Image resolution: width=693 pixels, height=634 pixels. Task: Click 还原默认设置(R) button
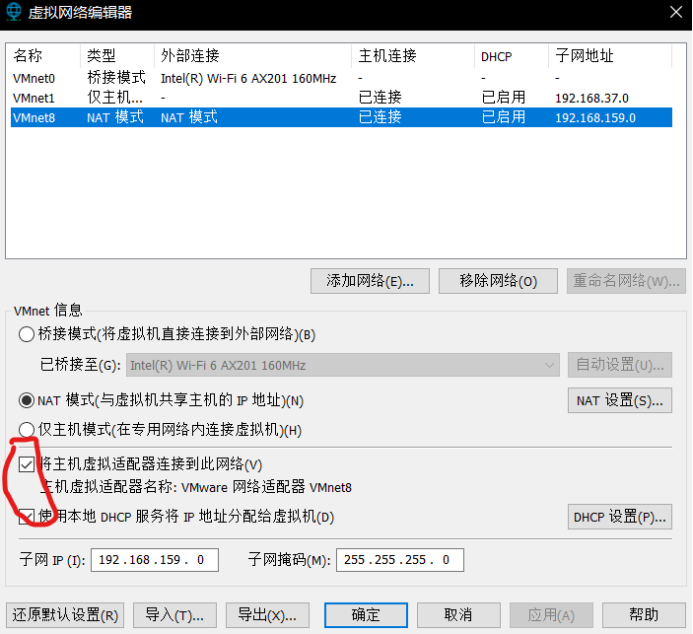coord(65,615)
